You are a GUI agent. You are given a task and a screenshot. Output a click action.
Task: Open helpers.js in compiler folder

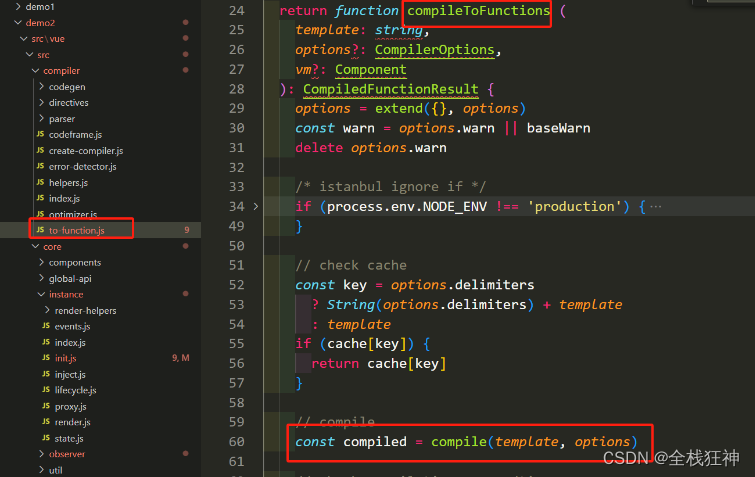point(68,182)
